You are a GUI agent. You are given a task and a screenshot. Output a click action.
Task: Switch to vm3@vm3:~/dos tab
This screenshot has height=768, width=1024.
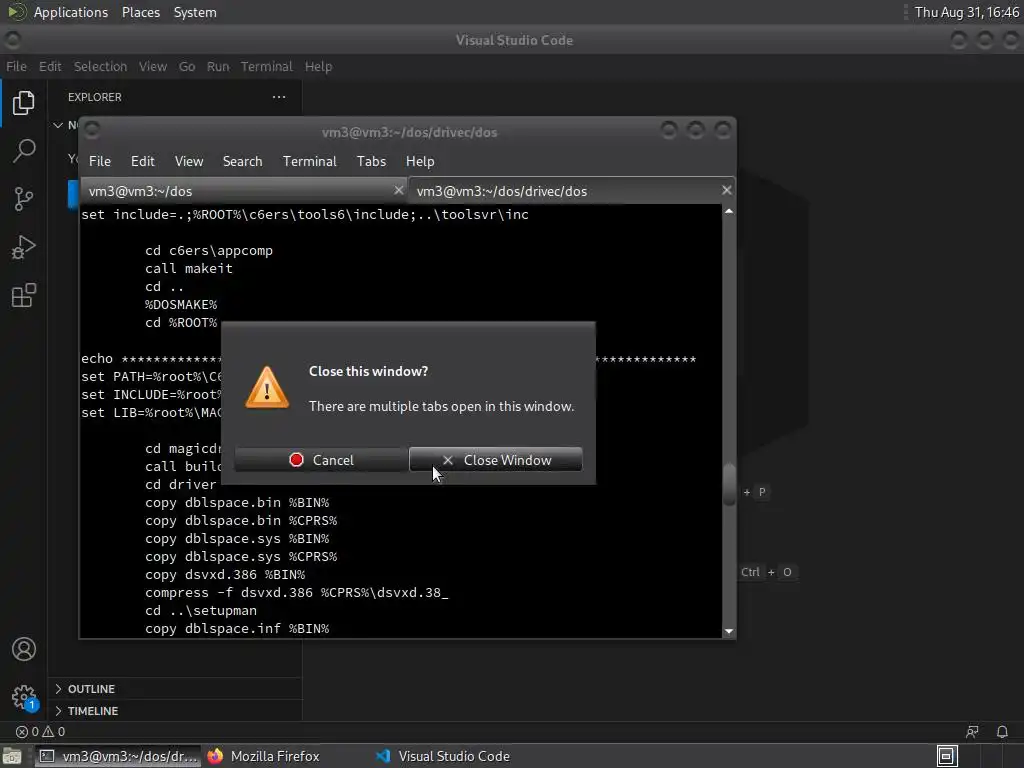(242, 191)
